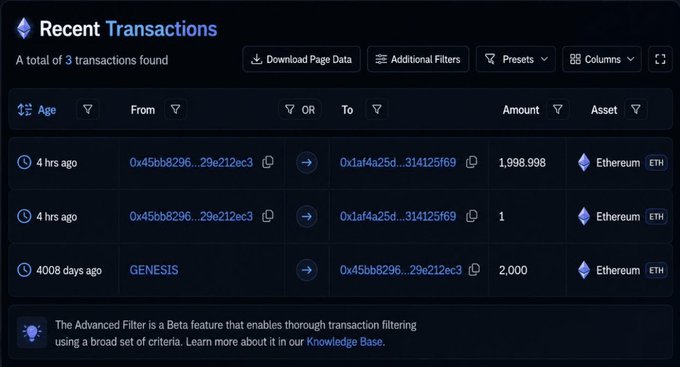This screenshot has width=680, height=367.
Task: Open the Asset column filter
Action: pos(636,109)
